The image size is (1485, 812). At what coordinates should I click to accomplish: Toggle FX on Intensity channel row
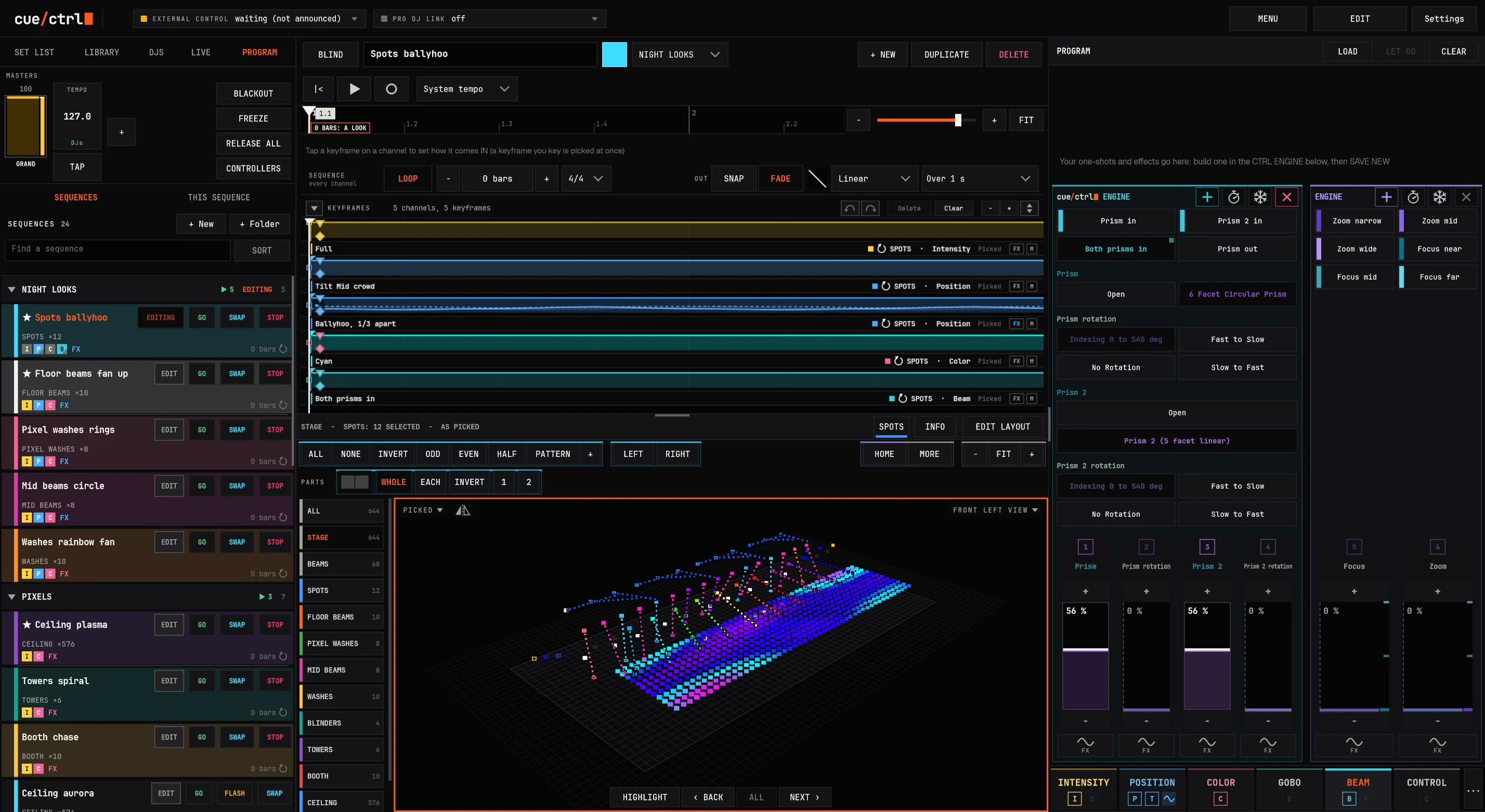1016,249
